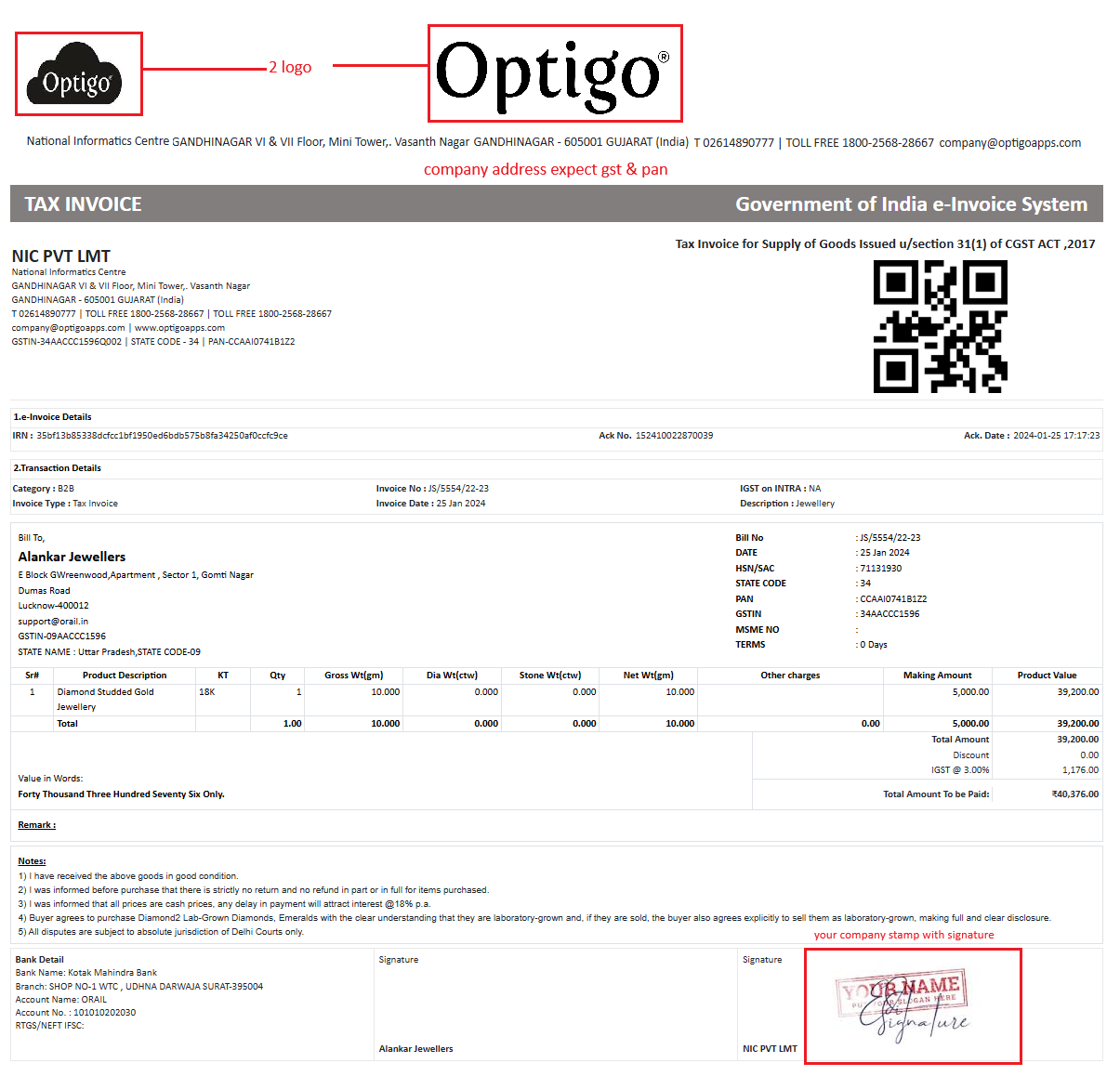Click 'Government of India e-Invoice System' heading
This screenshot has height=1076, width=1120.
[911, 204]
